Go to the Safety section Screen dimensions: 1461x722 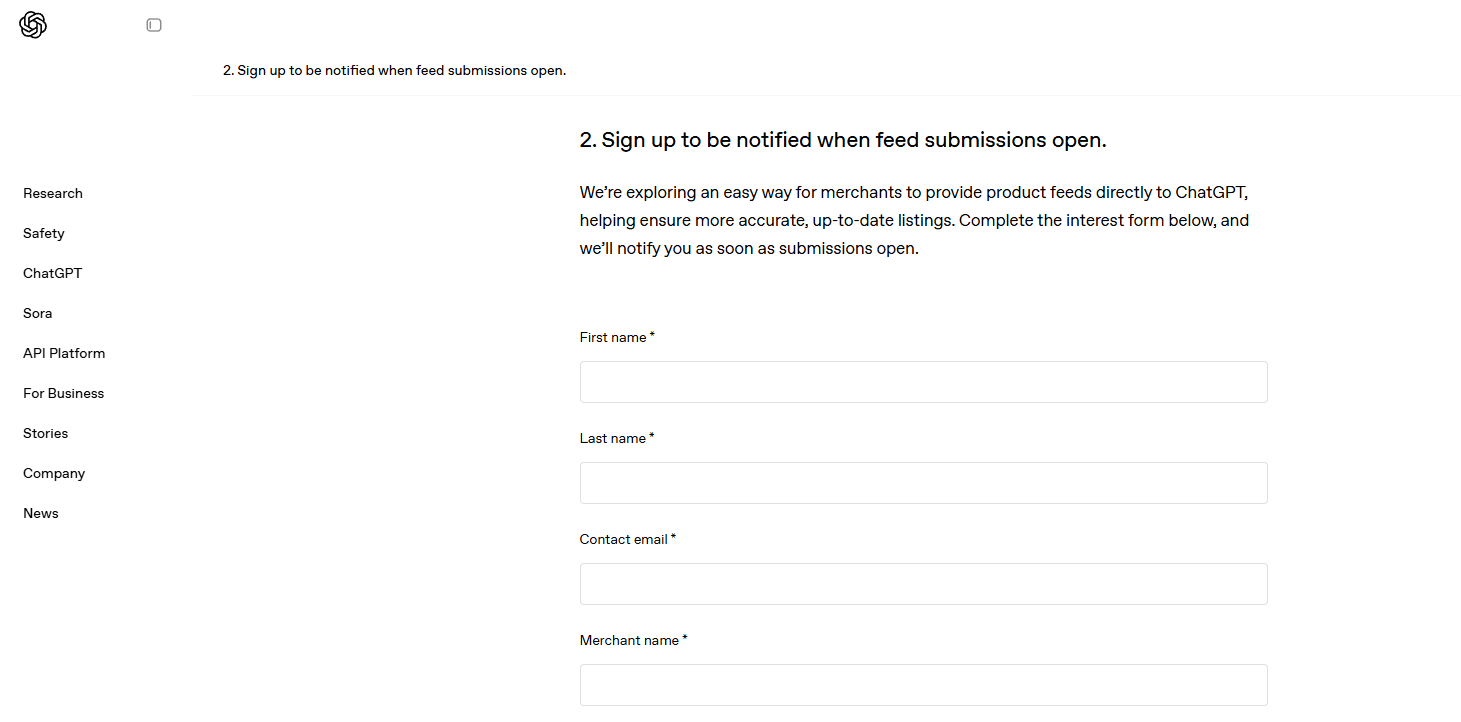point(44,233)
